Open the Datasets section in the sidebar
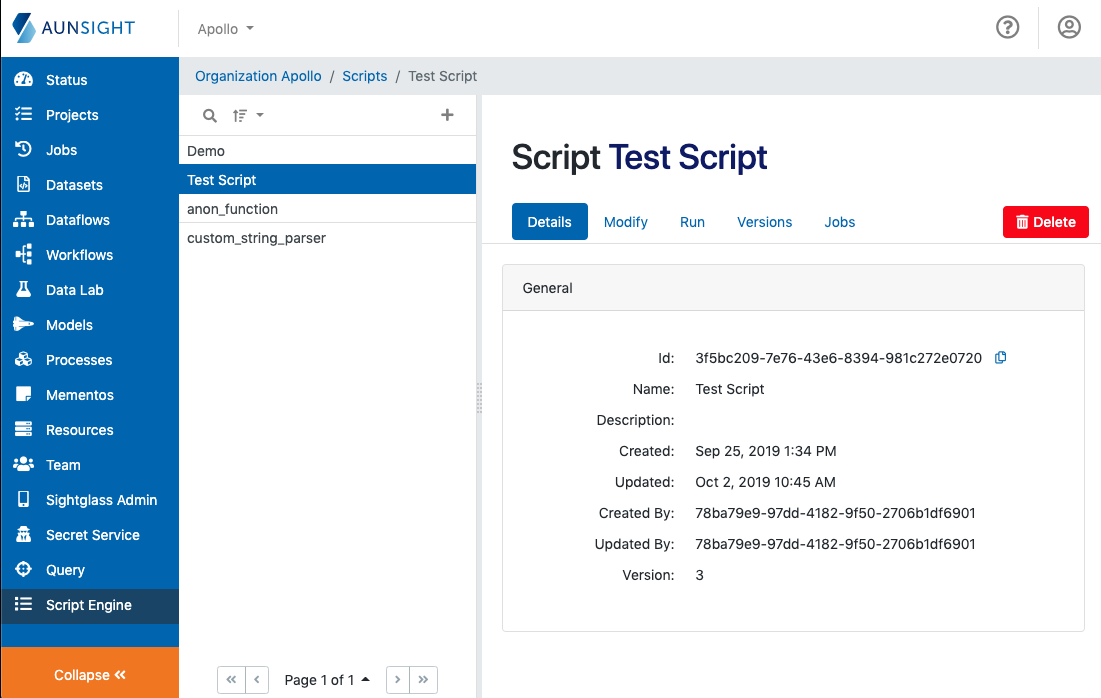 click(x=73, y=184)
